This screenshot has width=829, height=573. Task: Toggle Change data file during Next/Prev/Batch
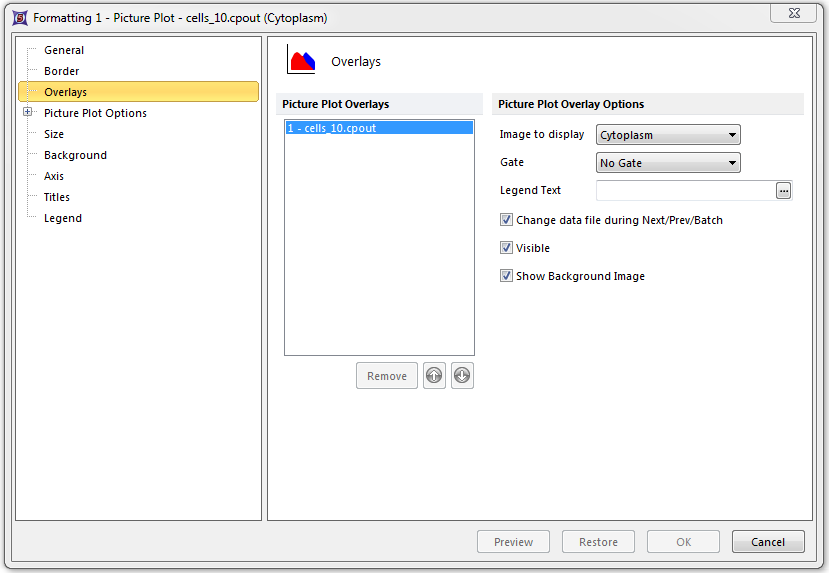coord(507,220)
